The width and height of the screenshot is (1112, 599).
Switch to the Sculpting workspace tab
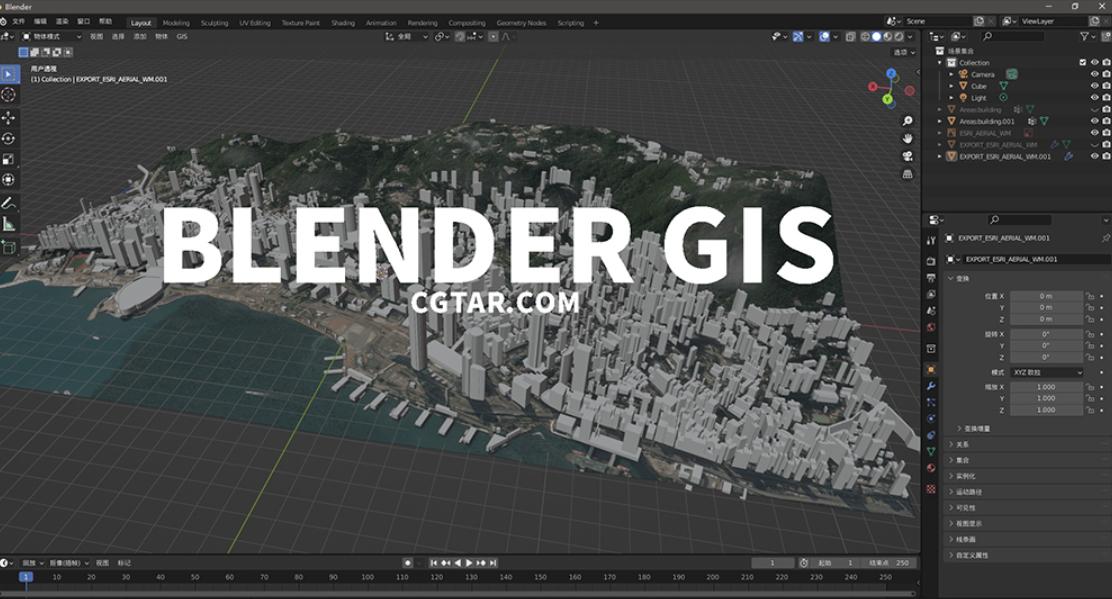point(214,22)
